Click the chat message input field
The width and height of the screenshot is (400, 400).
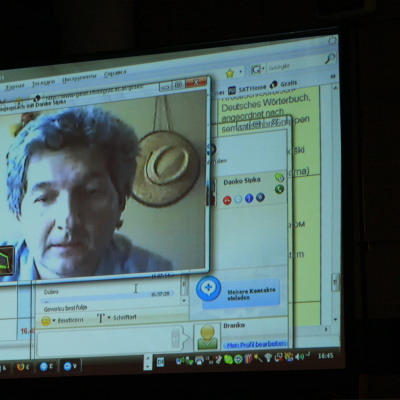[x=110, y=340]
